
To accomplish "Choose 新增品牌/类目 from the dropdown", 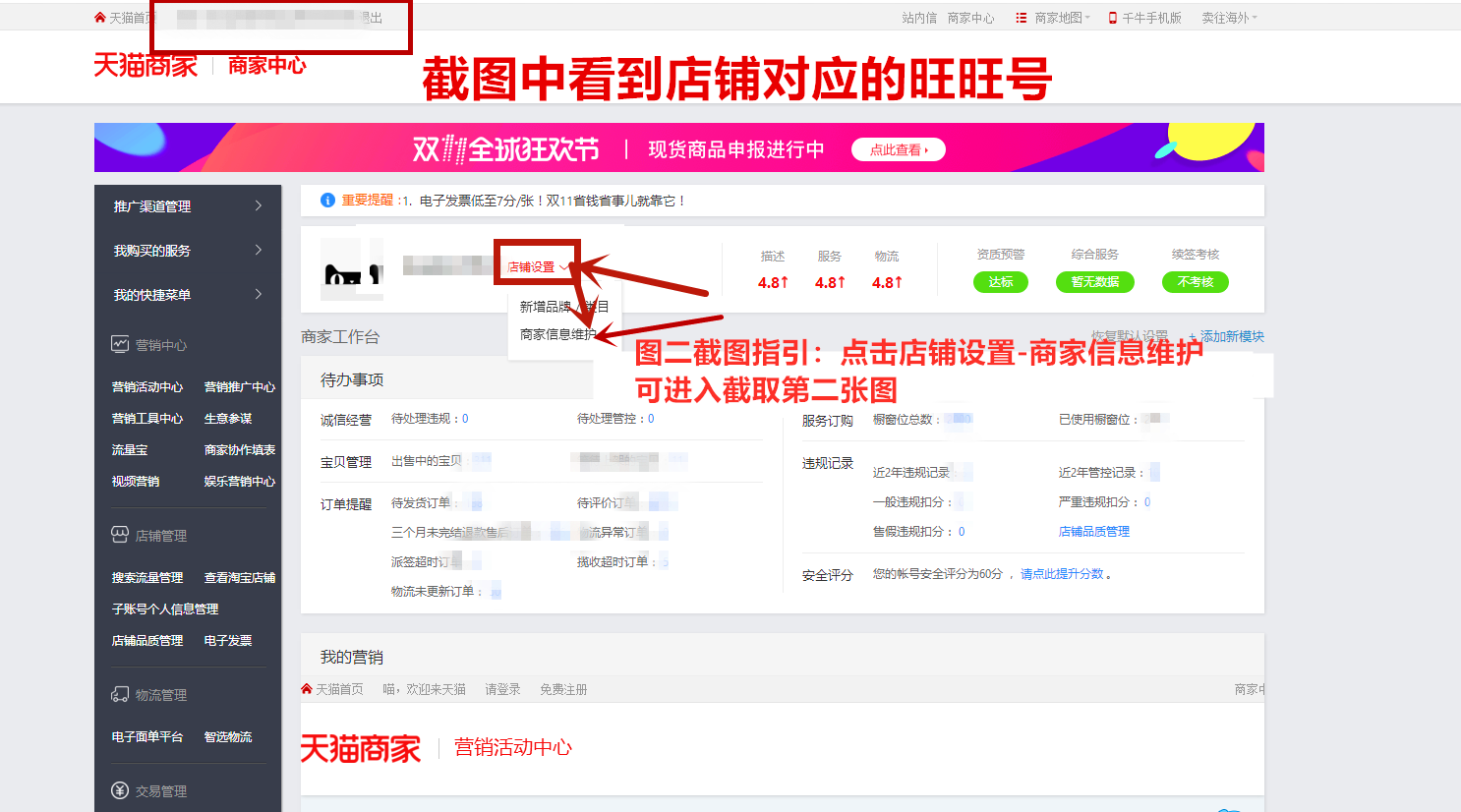I will [564, 307].
